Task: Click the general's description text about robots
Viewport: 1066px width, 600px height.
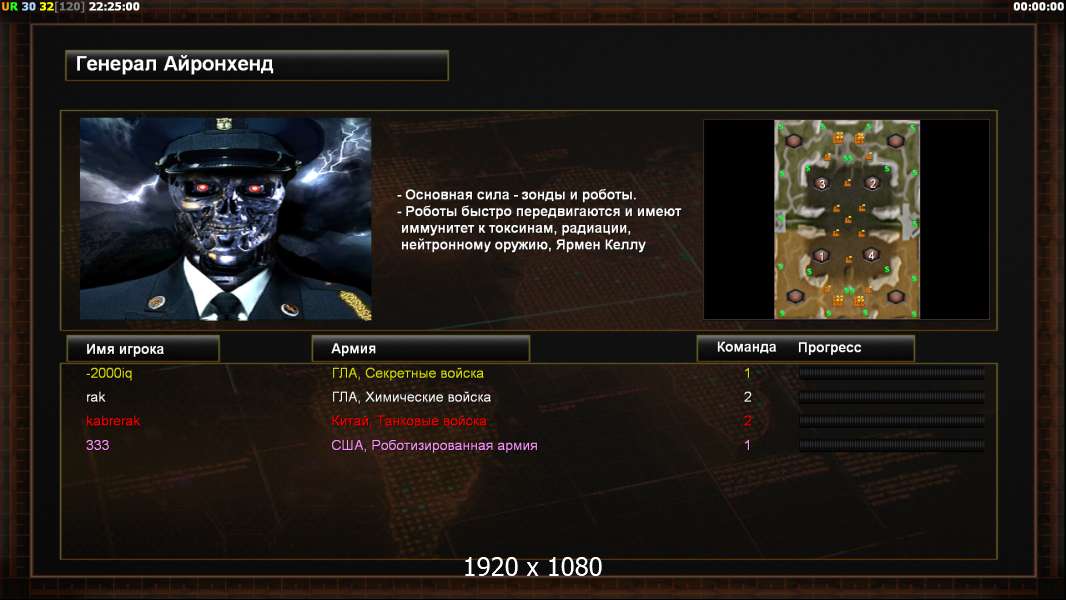Action: (538, 219)
